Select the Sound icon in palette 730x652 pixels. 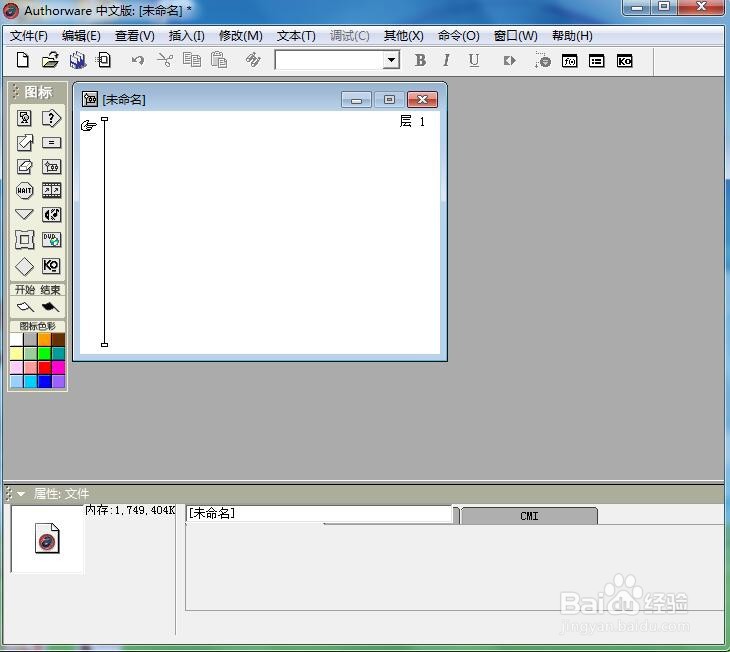pyautogui.click(x=51, y=215)
